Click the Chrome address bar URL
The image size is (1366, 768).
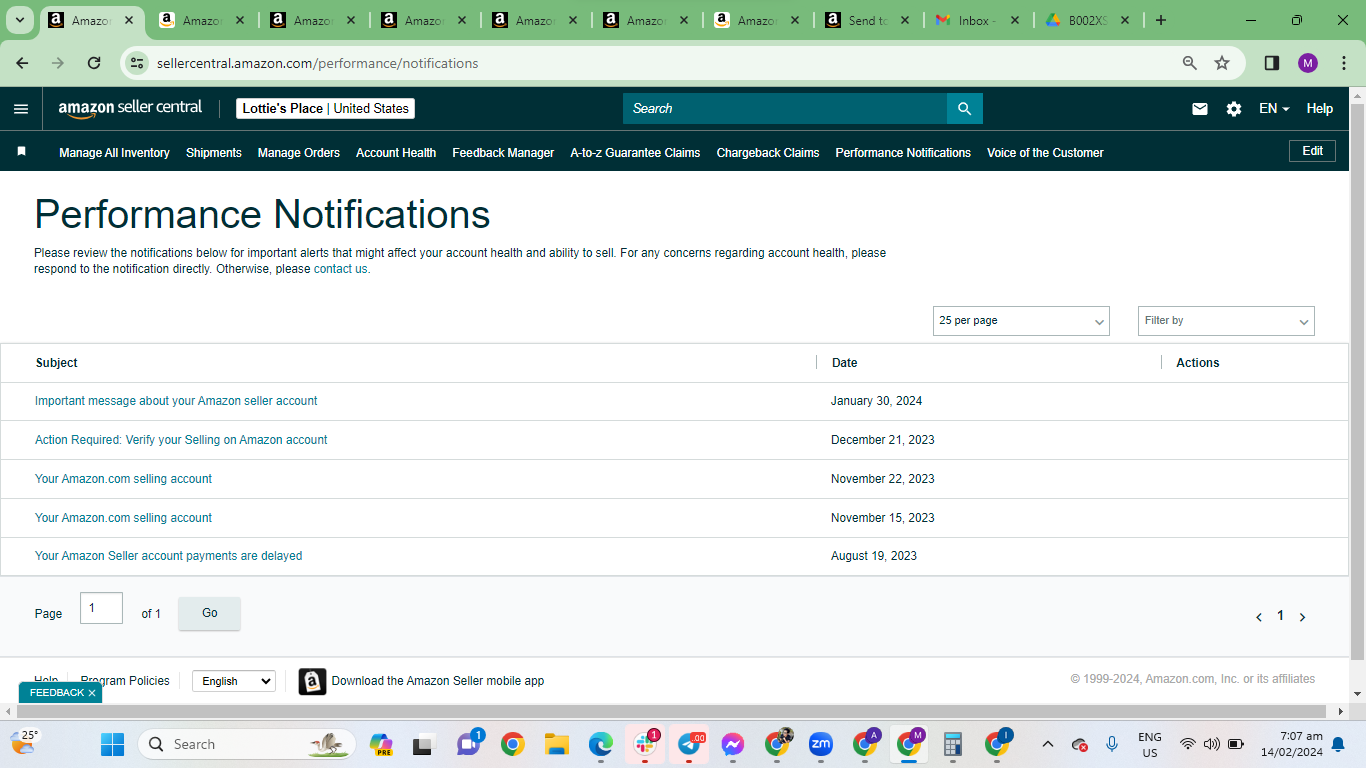coord(318,63)
